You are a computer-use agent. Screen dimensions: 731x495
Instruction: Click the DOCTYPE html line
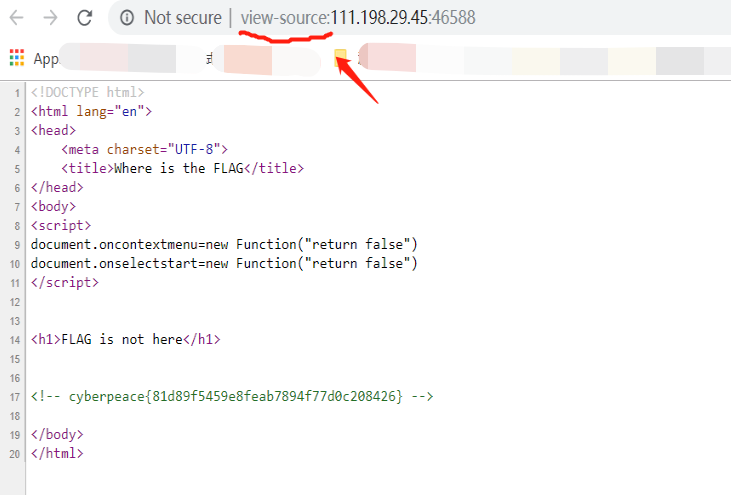coord(88,92)
